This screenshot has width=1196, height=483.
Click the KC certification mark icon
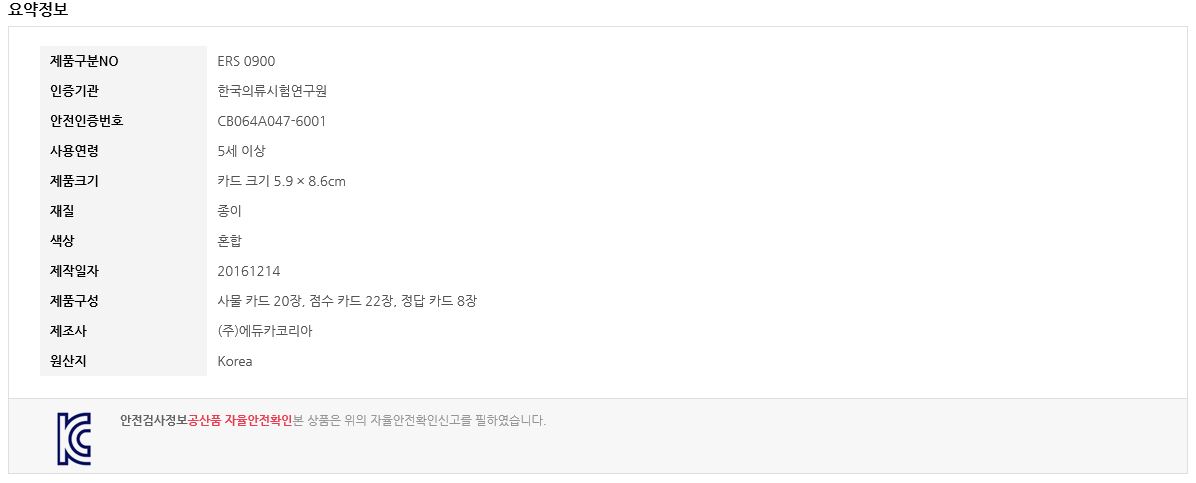pyautogui.click(x=74, y=439)
